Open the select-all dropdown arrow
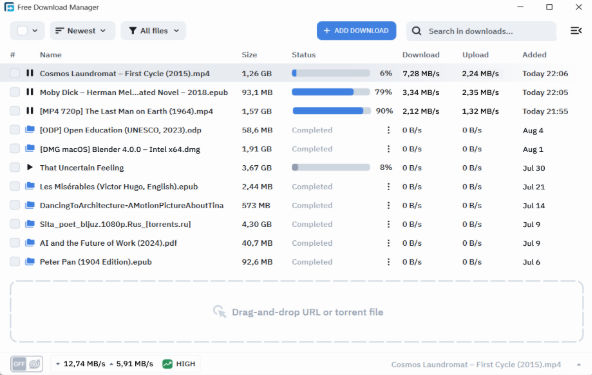This screenshot has height=375, width=592. pos(35,31)
